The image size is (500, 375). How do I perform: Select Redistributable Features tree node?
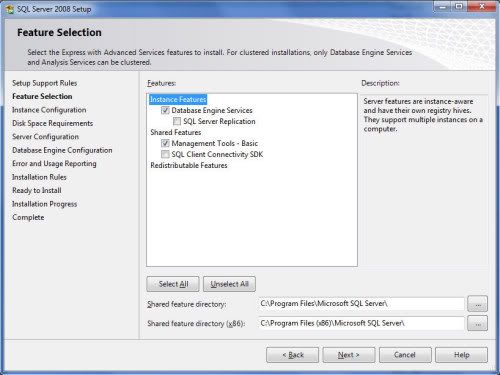tap(189, 165)
